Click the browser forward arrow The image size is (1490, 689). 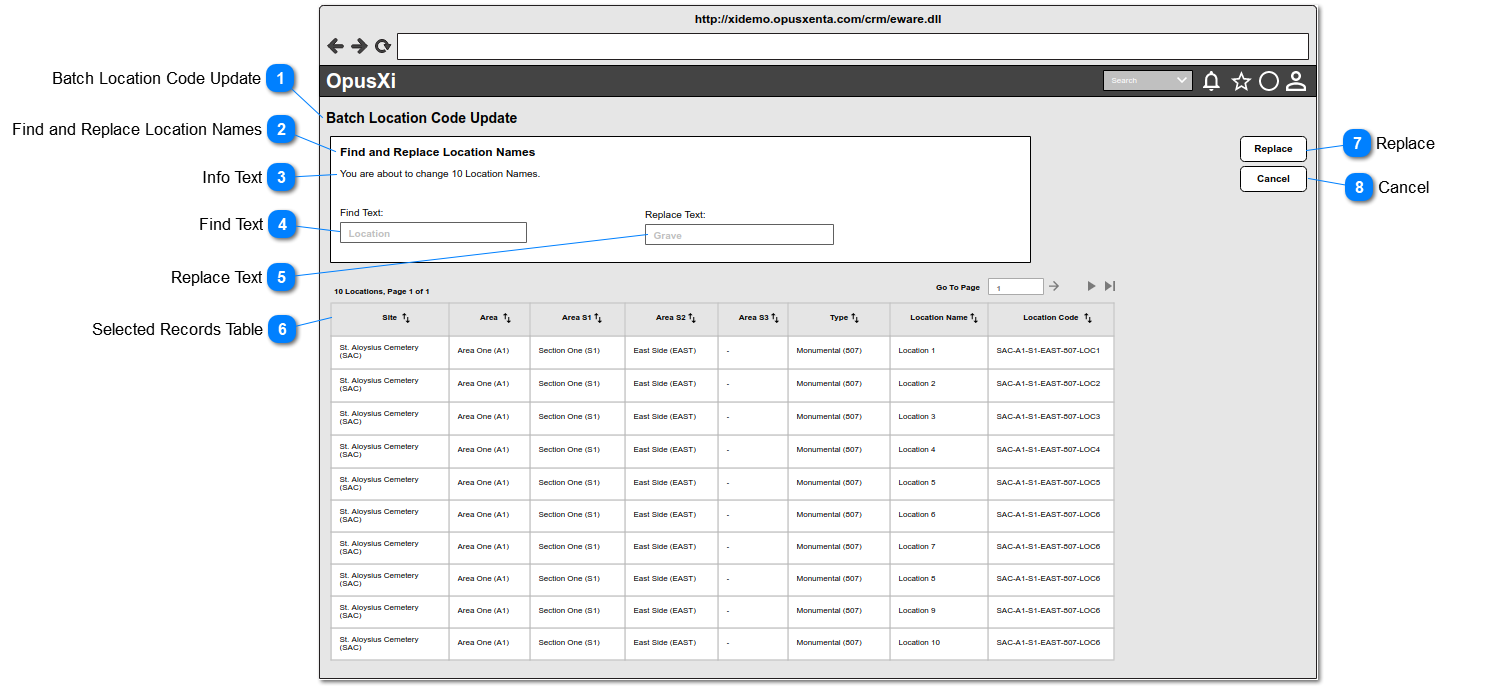[x=359, y=46]
